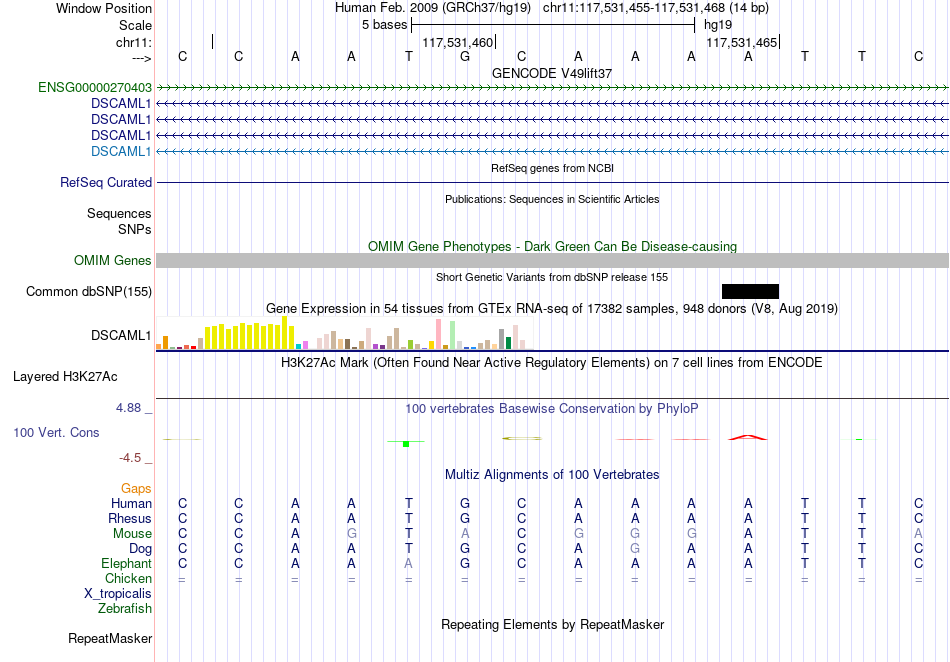Select the Mouse alignment row label
The image size is (950, 662).
click(132, 534)
